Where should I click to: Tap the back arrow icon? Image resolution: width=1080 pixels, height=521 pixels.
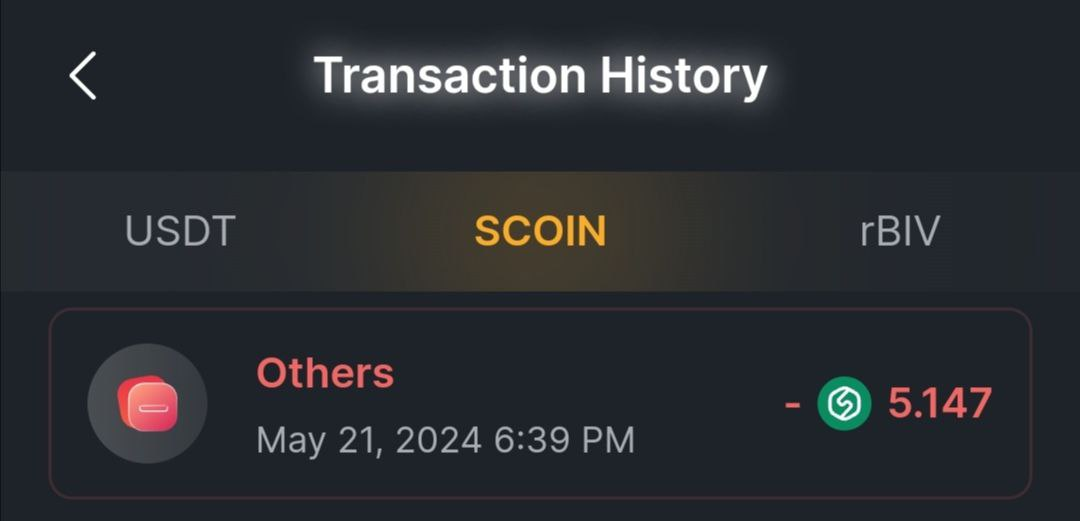(83, 76)
